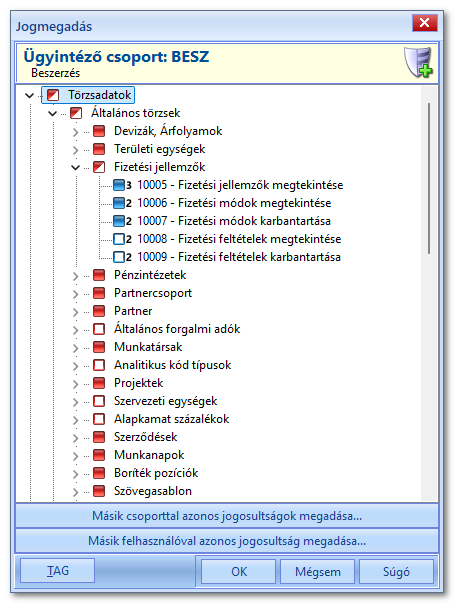Toggle permission 10007 blue checkbox
The height and width of the screenshot is (604, 455).
pos(119,221)
